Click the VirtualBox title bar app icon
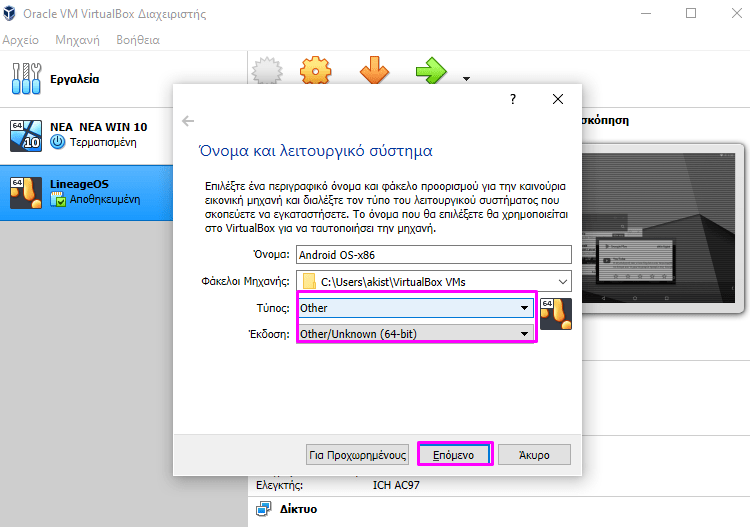 tap(9, 13)
